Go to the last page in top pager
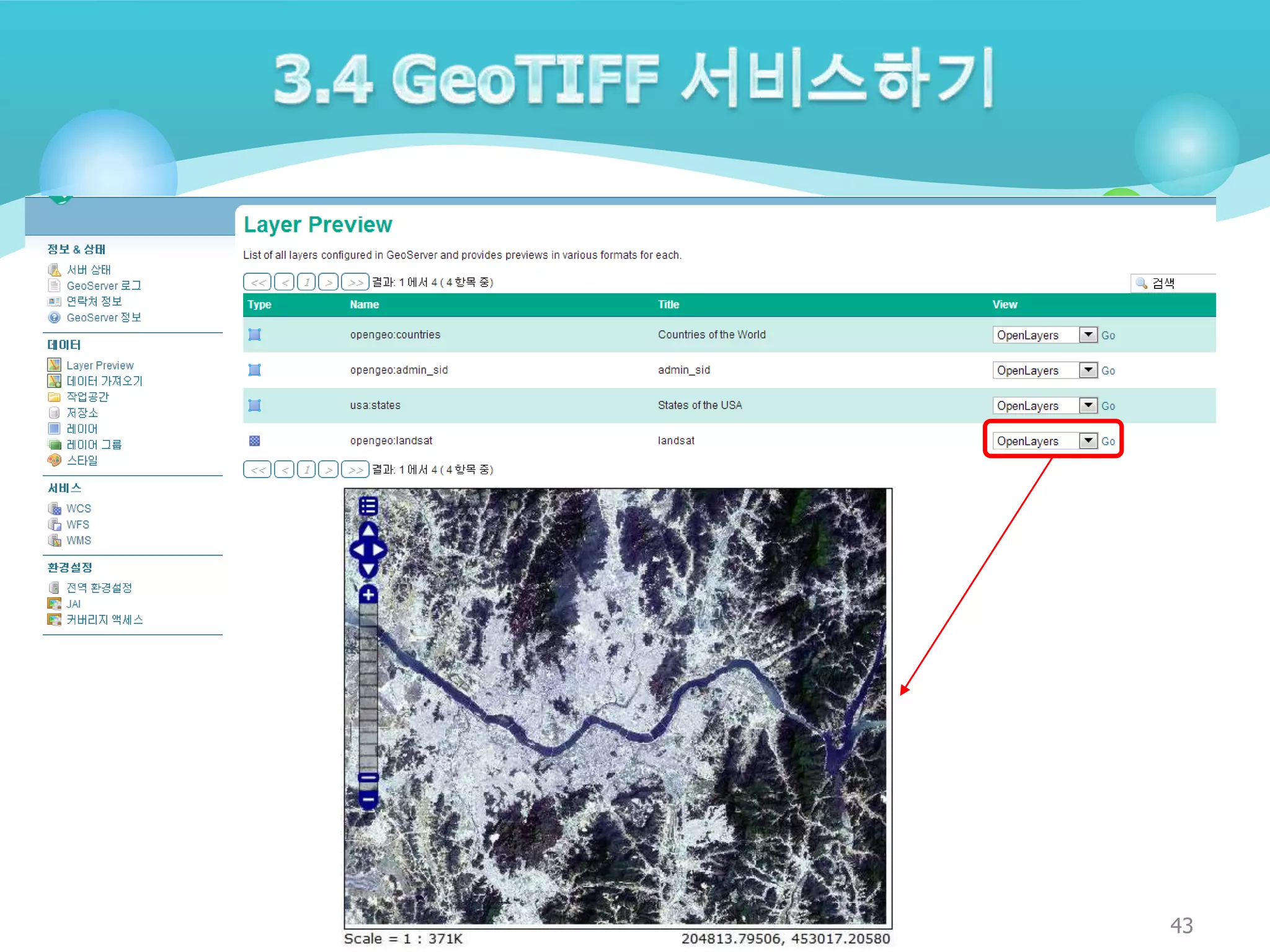 355,282
